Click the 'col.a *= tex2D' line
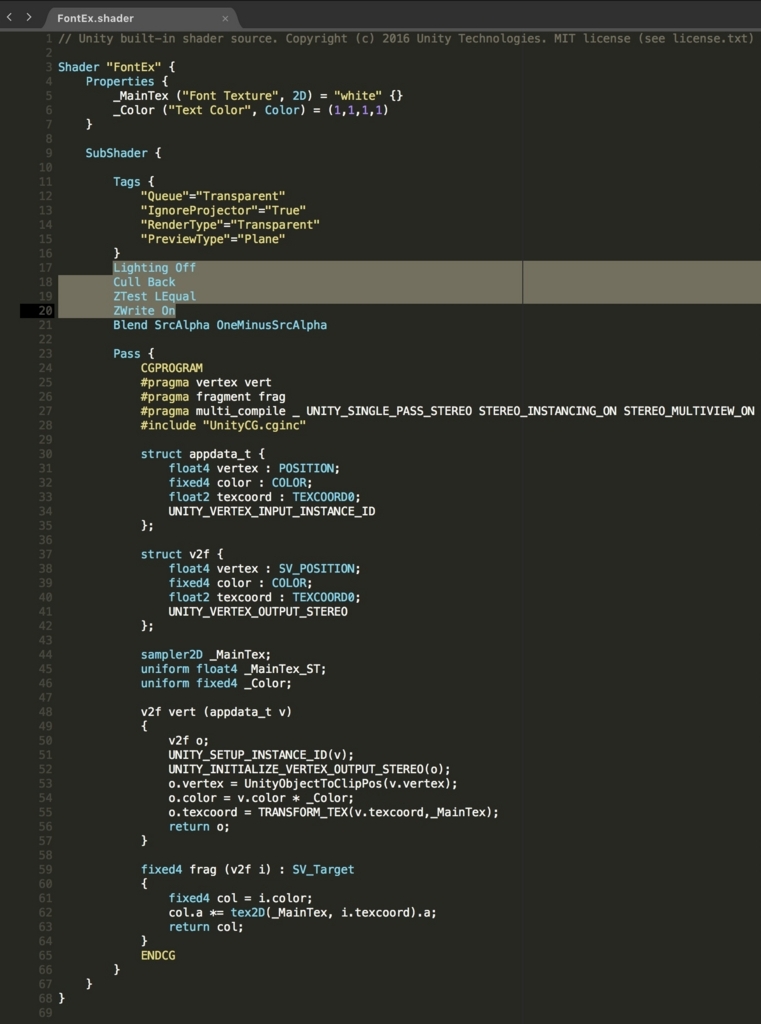The height and width of the screenshot is (1024, 761). point(302,913)
